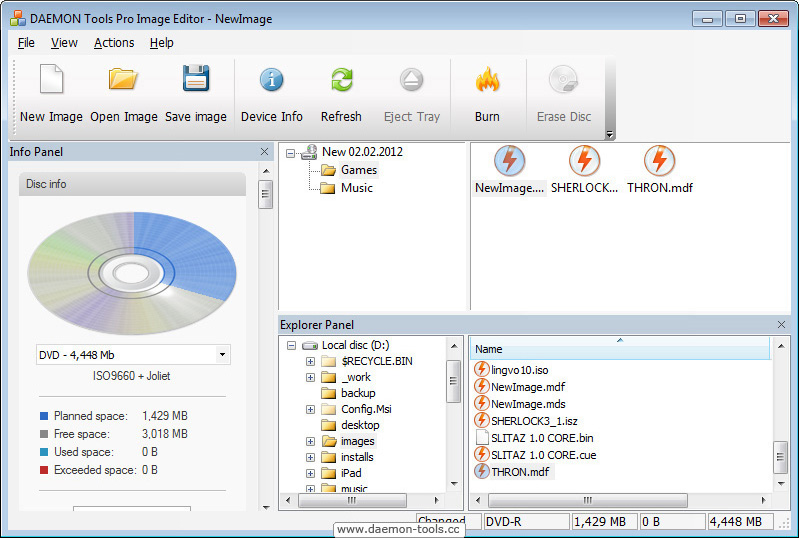Click the Disc info section header
Image resolution: width=800 pixels, height=538 pixels.
tap(133, 184)
